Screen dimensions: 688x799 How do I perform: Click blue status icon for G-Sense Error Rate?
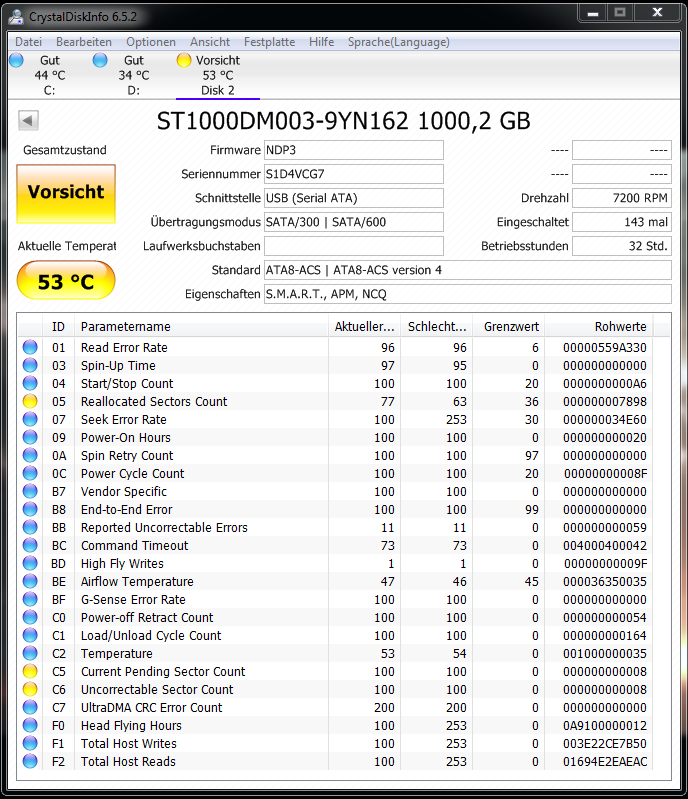pos(30,599)
